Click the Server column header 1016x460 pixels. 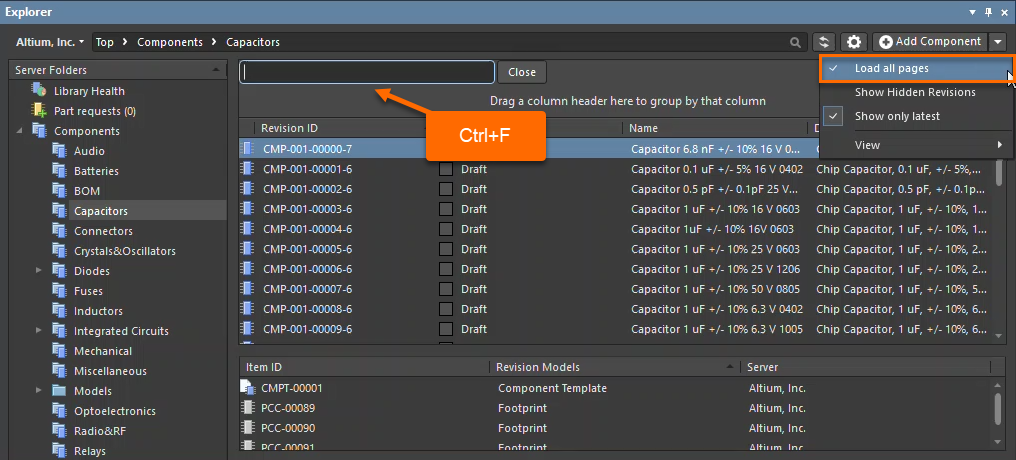coord(763,367)
